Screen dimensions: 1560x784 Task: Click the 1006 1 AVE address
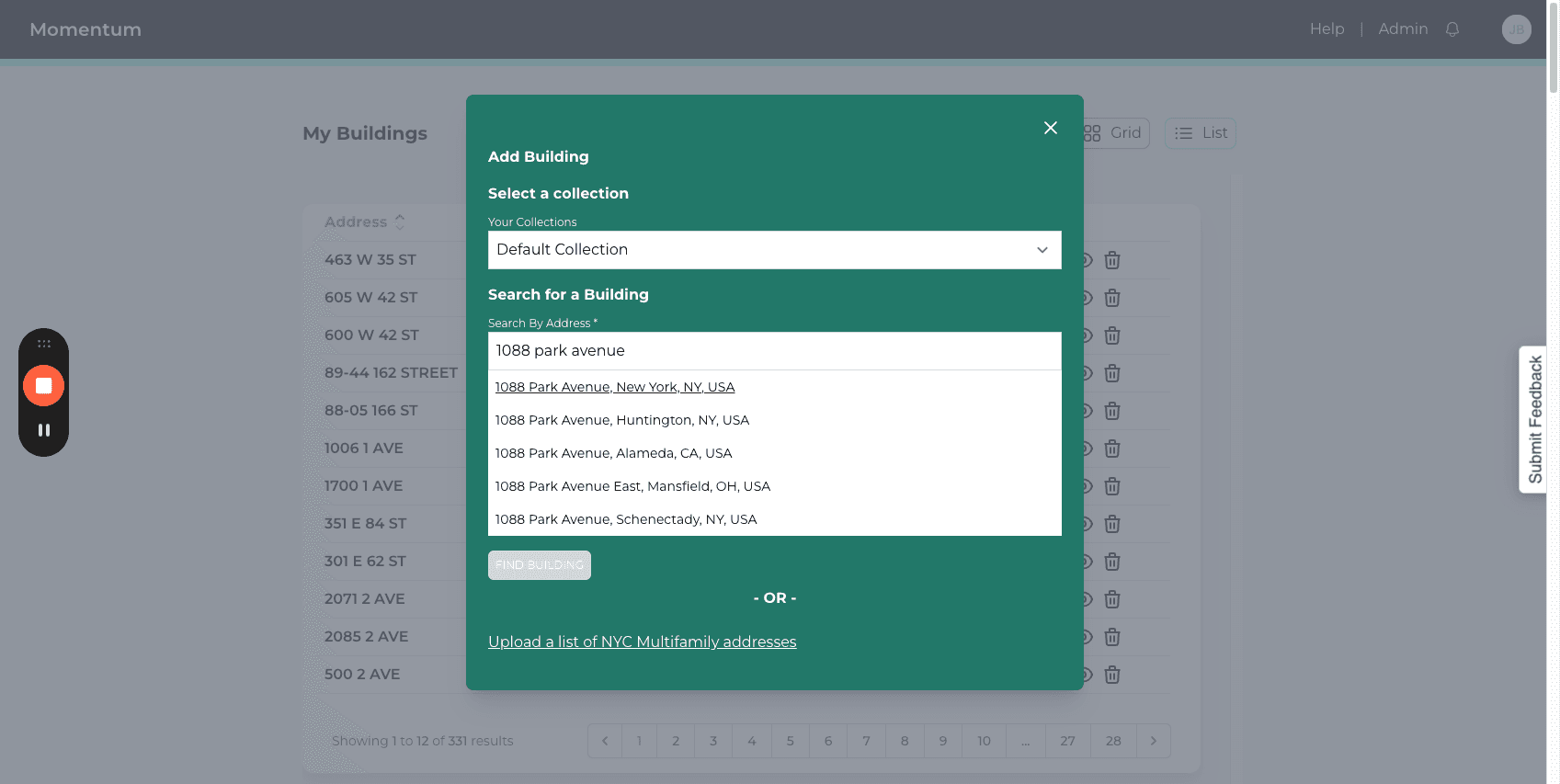tap(364, 449)
